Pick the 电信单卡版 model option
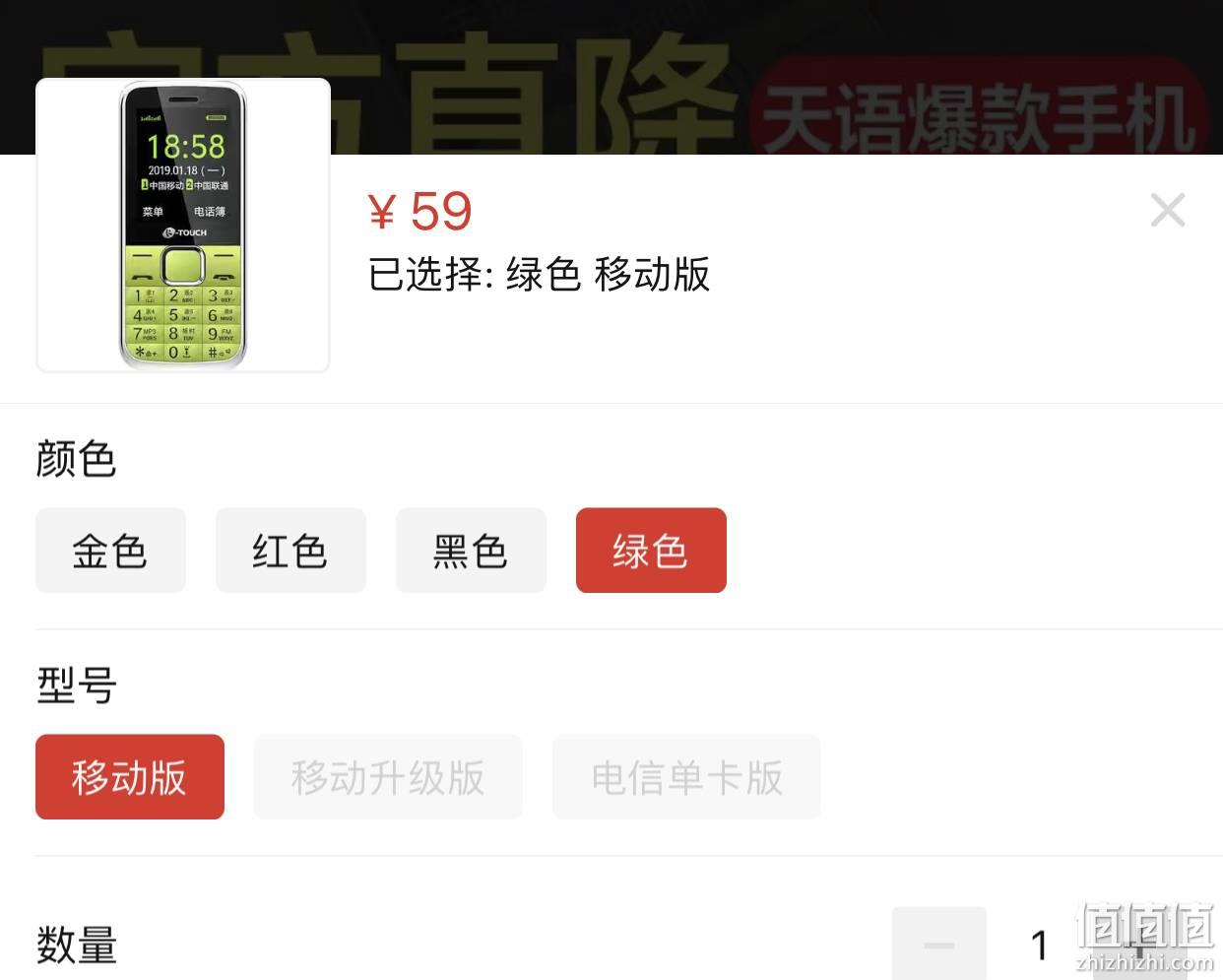Image resolution: width=1223 pixels, height=980 pixels. [x=686, y=777]
